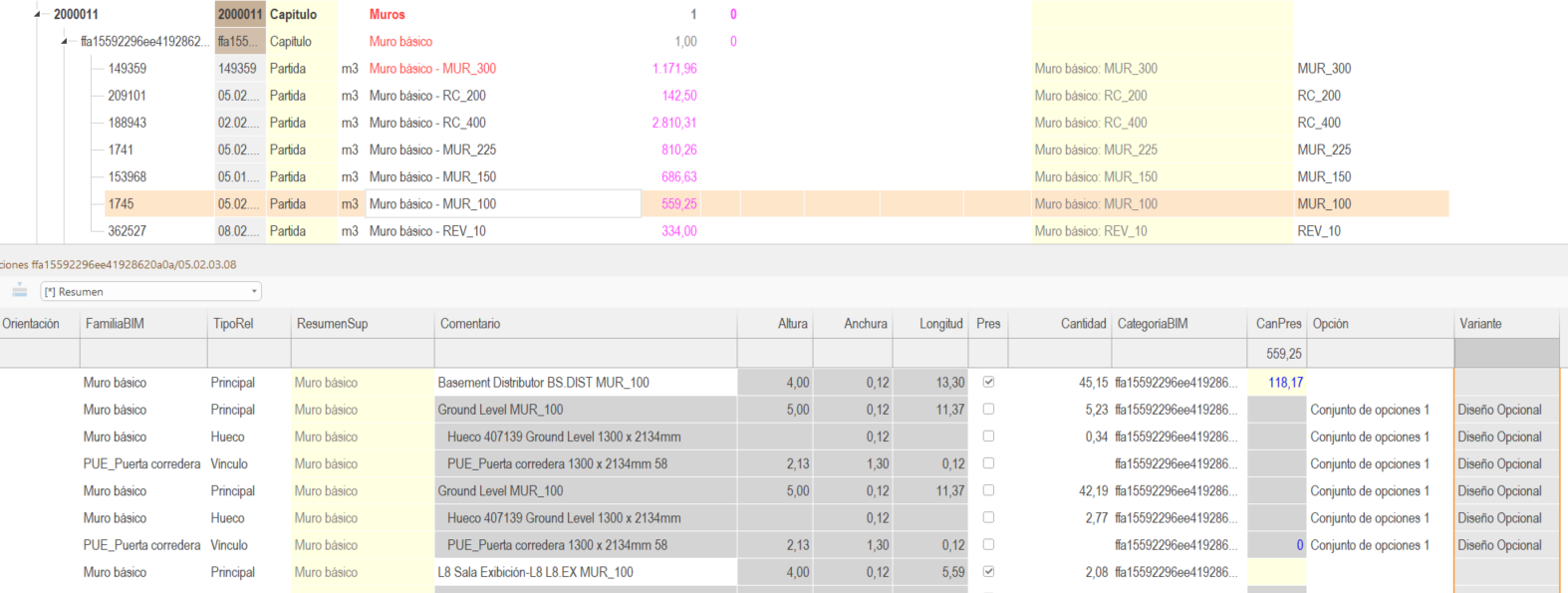Select tree item 2000011

coord(76,14)
